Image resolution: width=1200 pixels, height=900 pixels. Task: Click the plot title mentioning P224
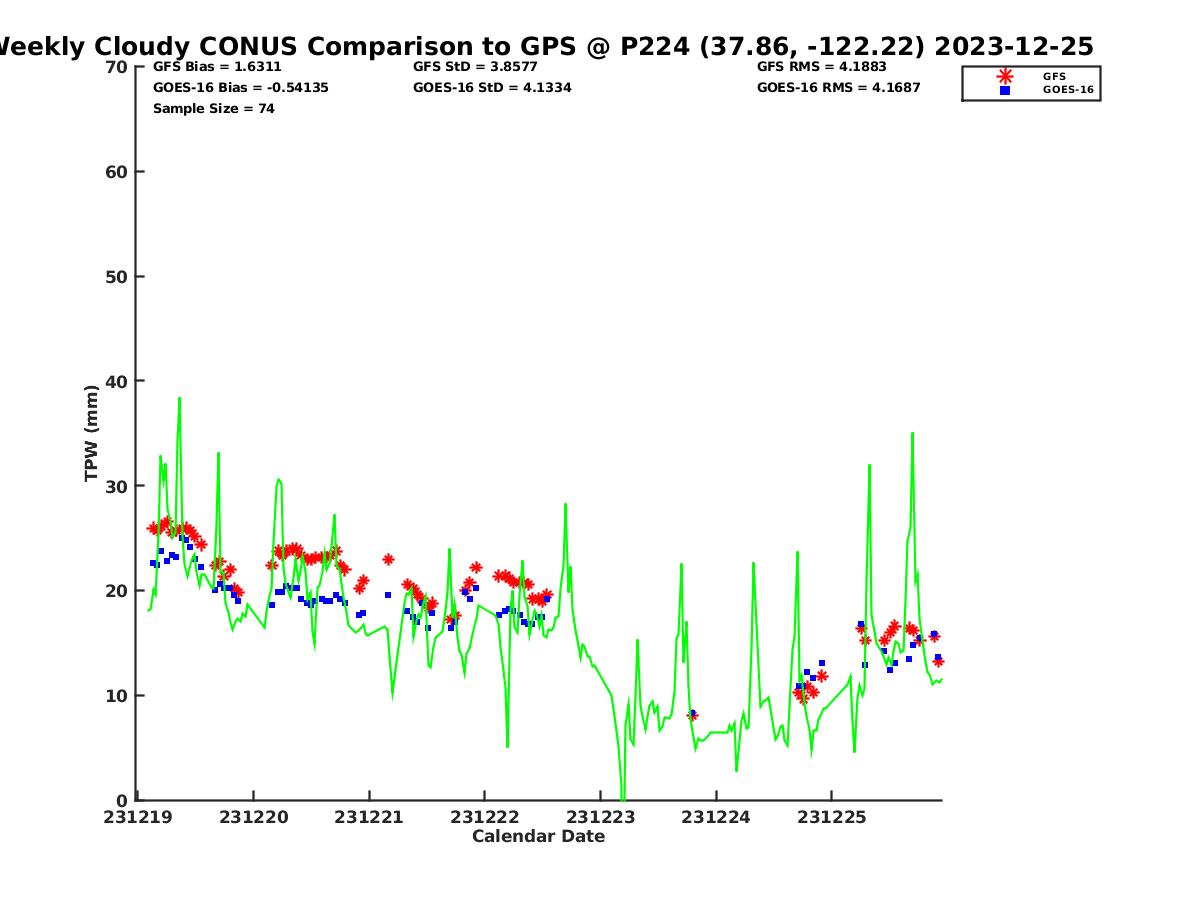(545, 46)
